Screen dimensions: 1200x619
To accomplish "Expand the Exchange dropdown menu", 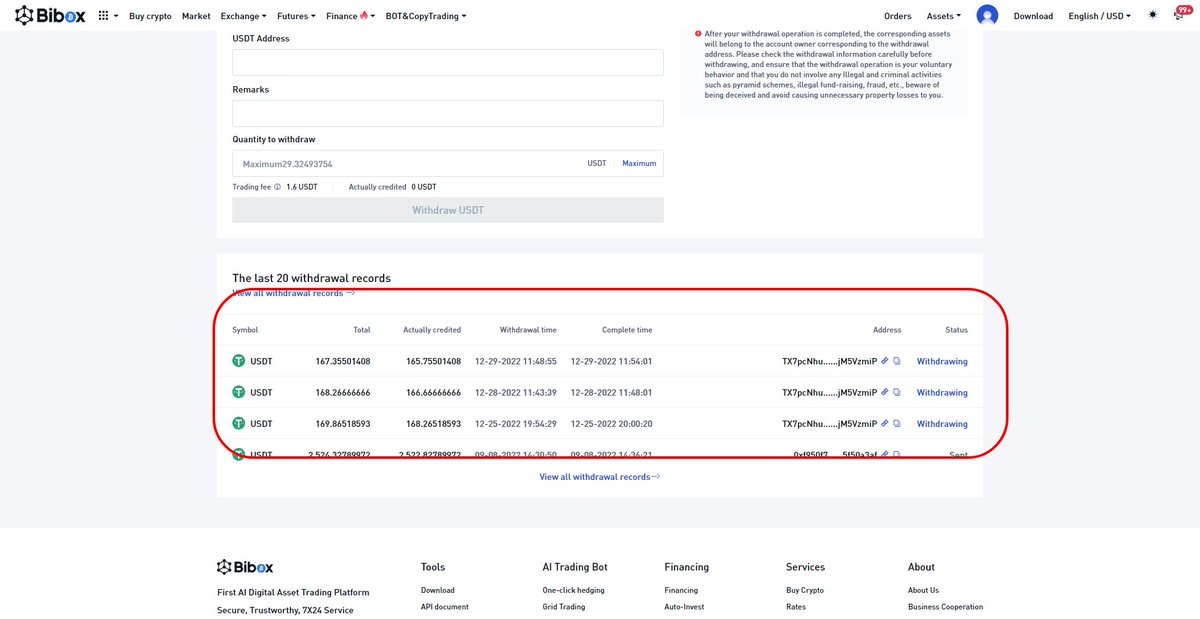I will [x=244, y=16].
